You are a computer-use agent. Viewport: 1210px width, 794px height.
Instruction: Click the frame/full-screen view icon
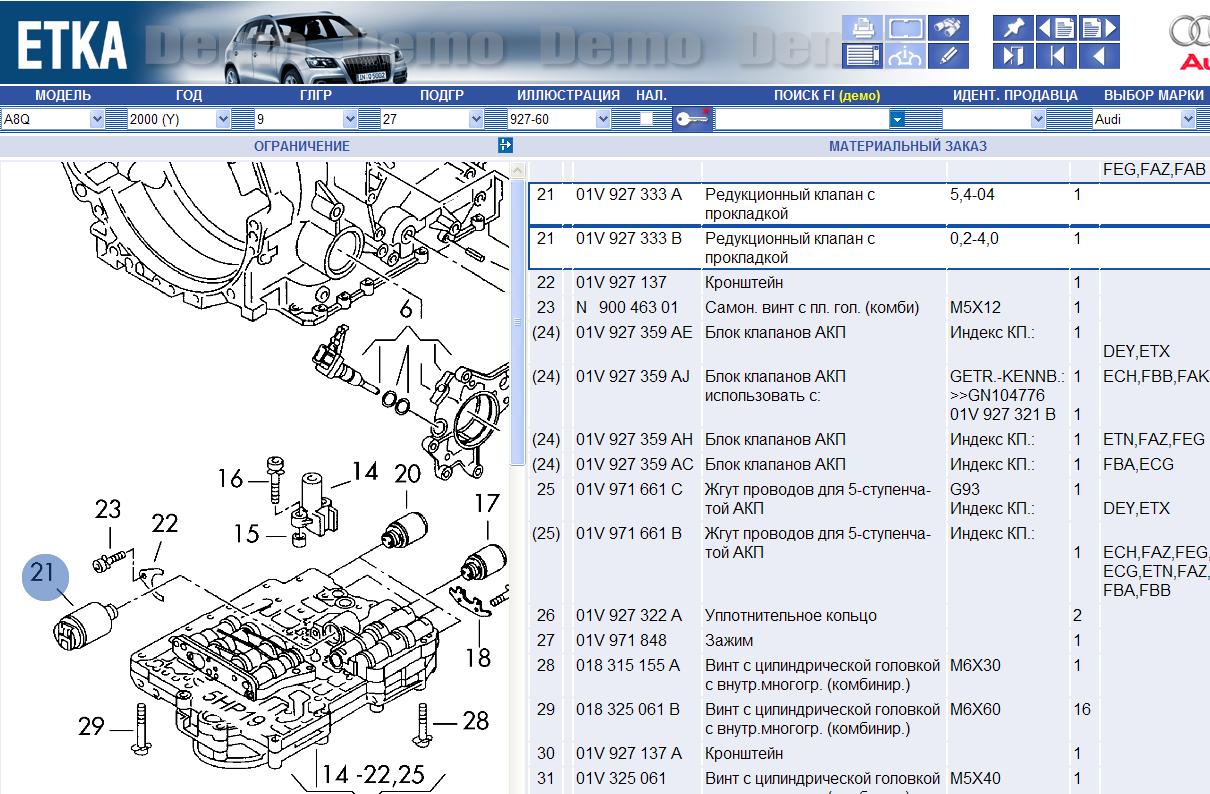click(x=904, y=28)
